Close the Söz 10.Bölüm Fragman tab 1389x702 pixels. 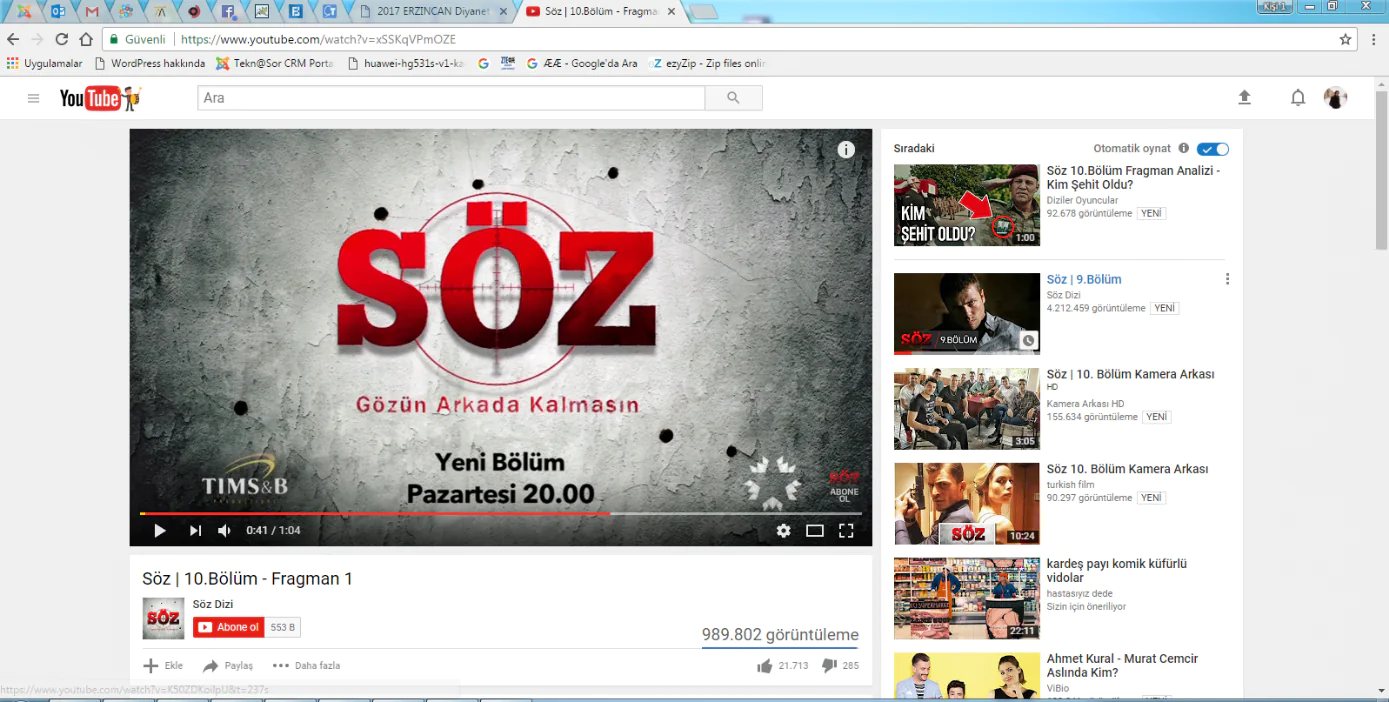[x=672, y=12]
